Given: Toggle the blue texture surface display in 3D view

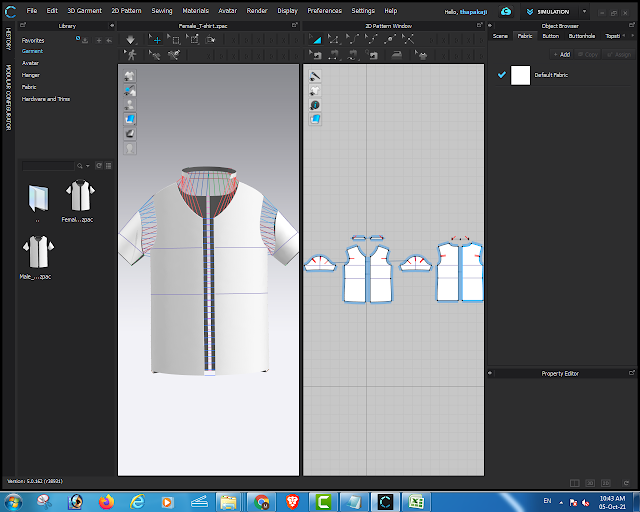Looking at the screenshot, I should [x=130, y=119].
